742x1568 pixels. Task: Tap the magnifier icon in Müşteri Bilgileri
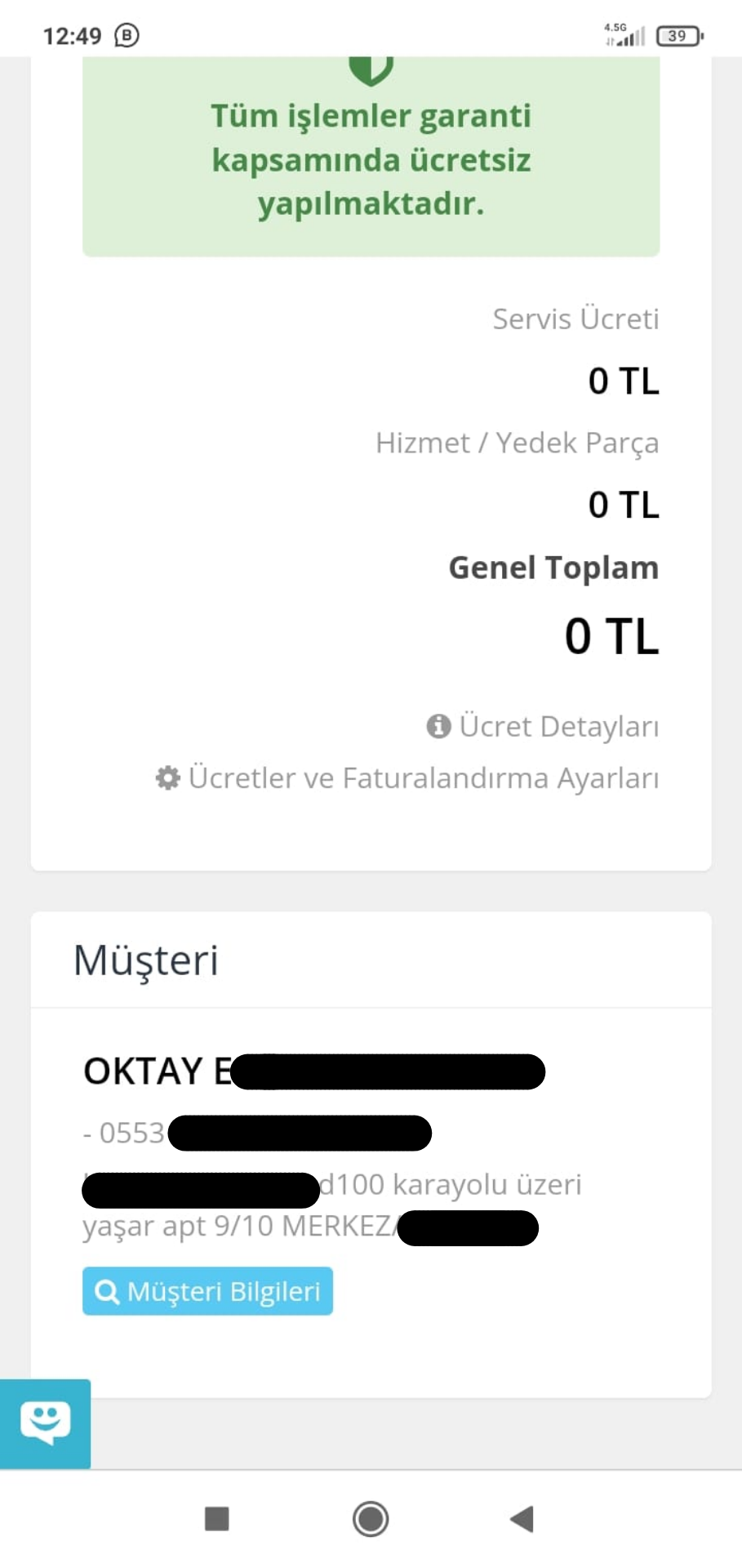107,1291
